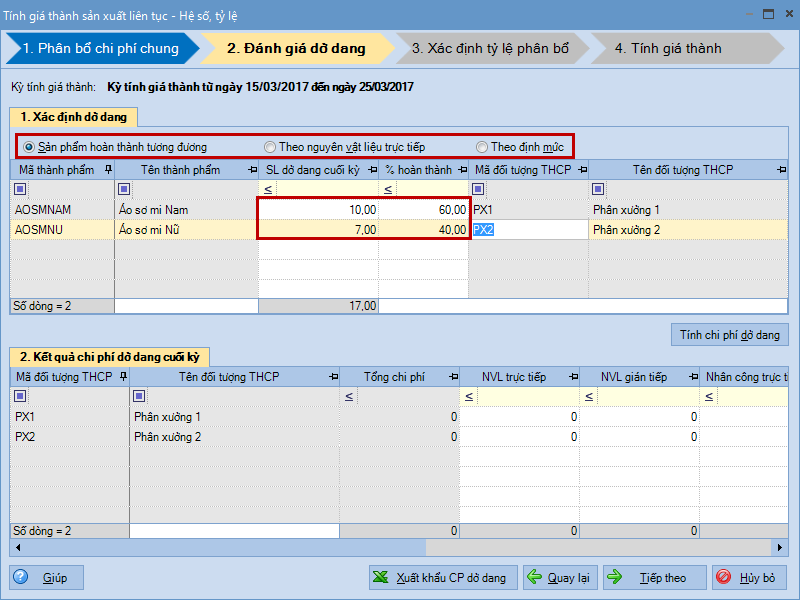Pin the Mã thành phẩm column

[x=107, y=170]
